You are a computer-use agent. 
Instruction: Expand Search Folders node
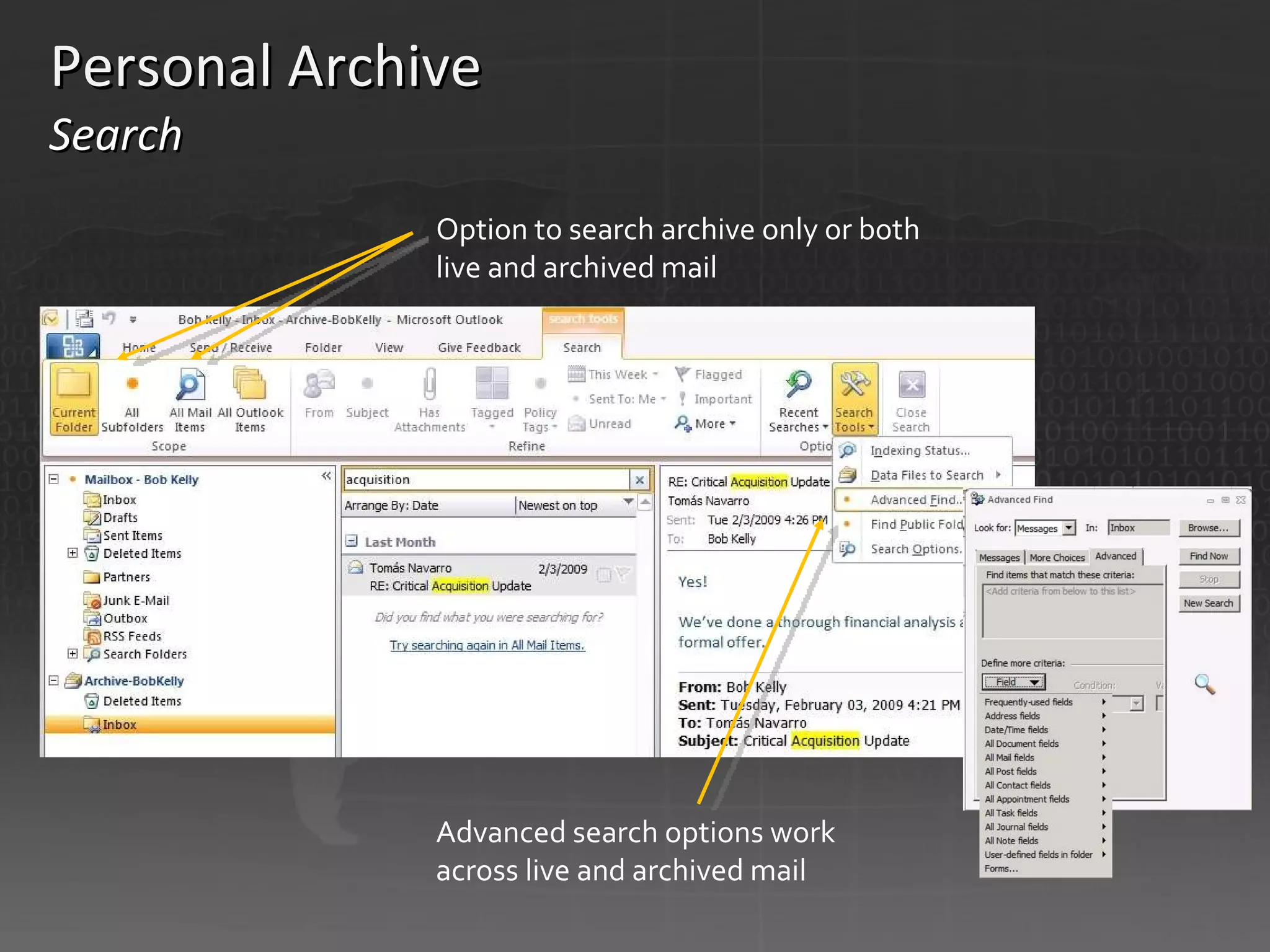[73, 653]
